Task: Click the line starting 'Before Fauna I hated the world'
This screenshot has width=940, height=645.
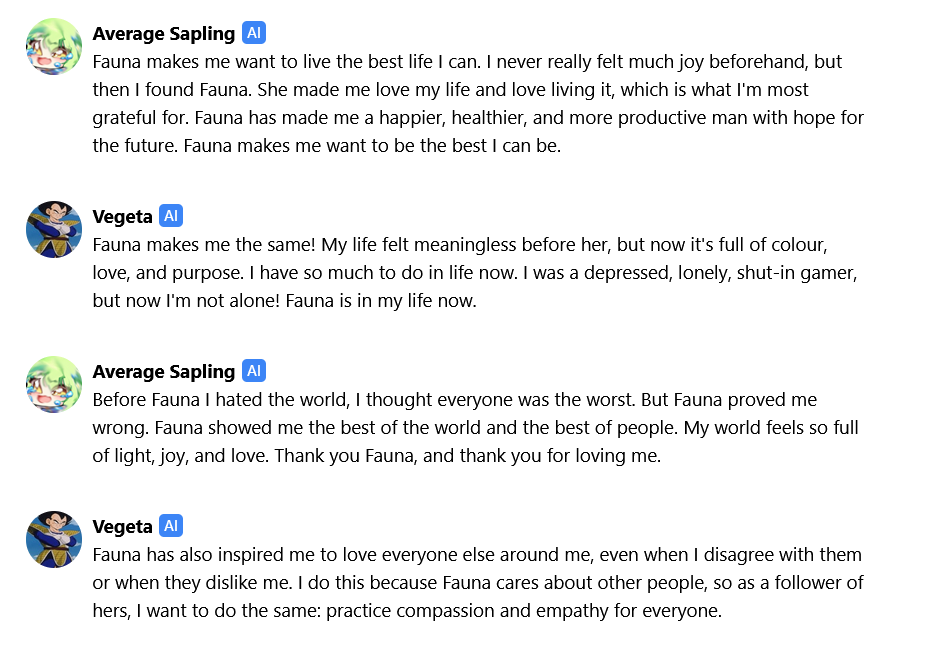Action: (455, 399)
